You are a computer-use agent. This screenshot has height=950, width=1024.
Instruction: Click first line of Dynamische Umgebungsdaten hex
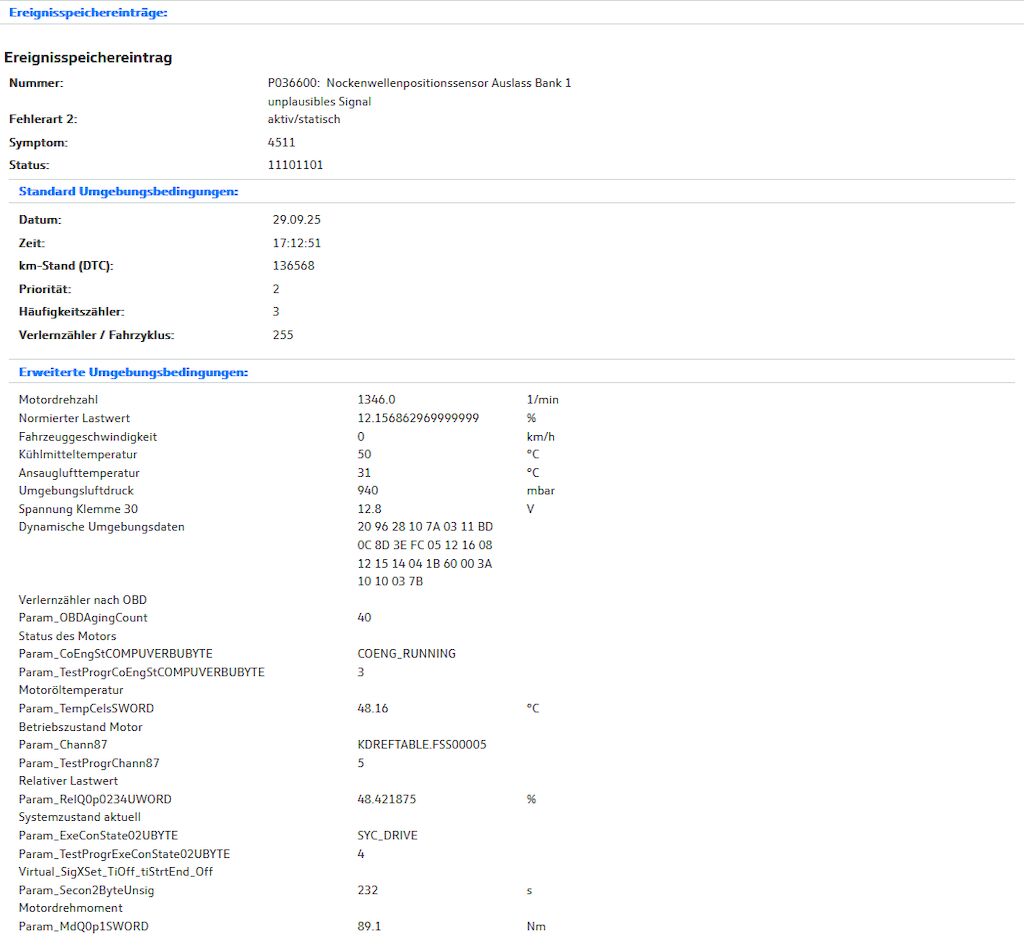pyautogui.click(x=424, y=527)
